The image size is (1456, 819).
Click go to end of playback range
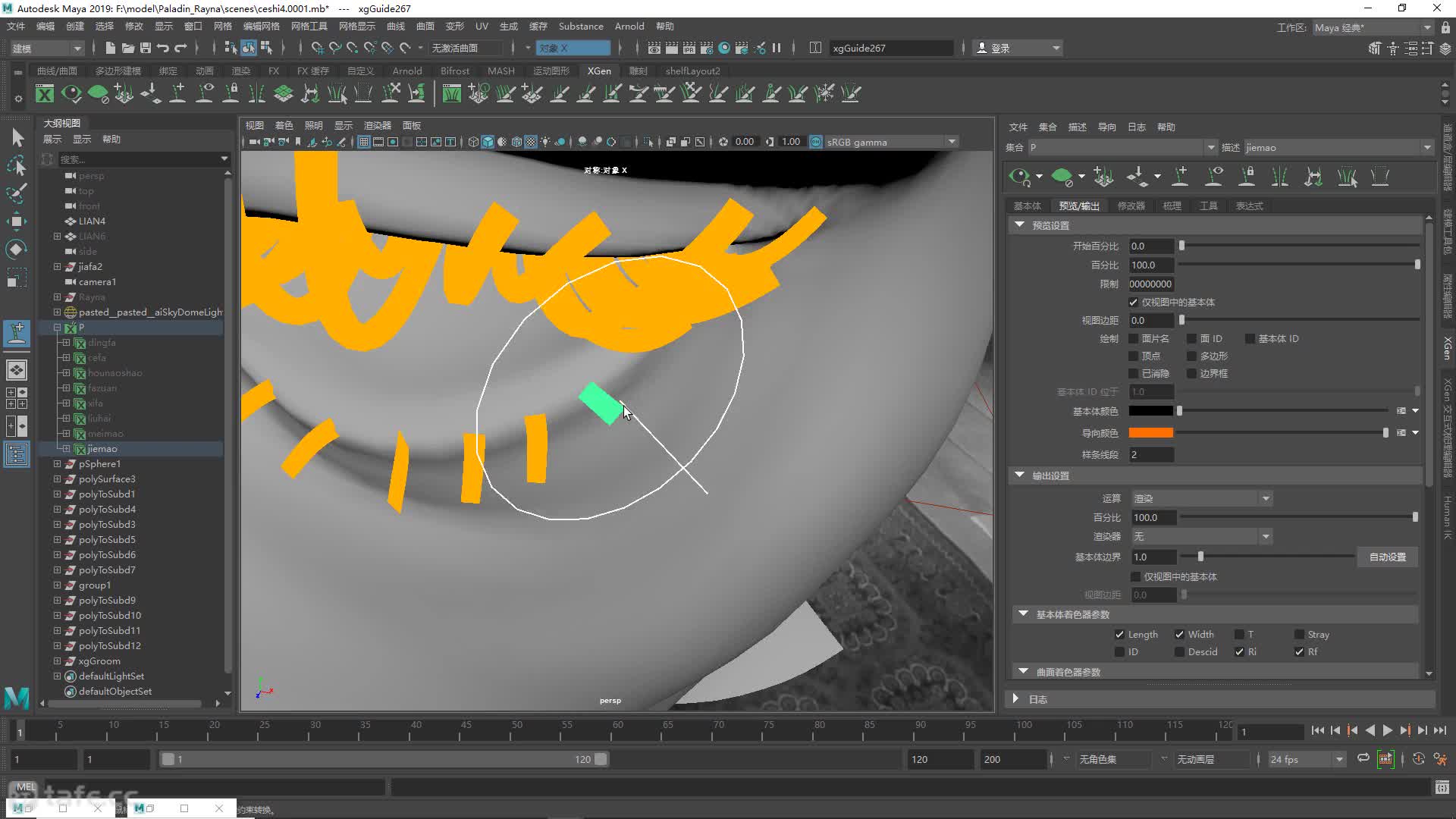pyautogui.click(x=1439, y=730)
